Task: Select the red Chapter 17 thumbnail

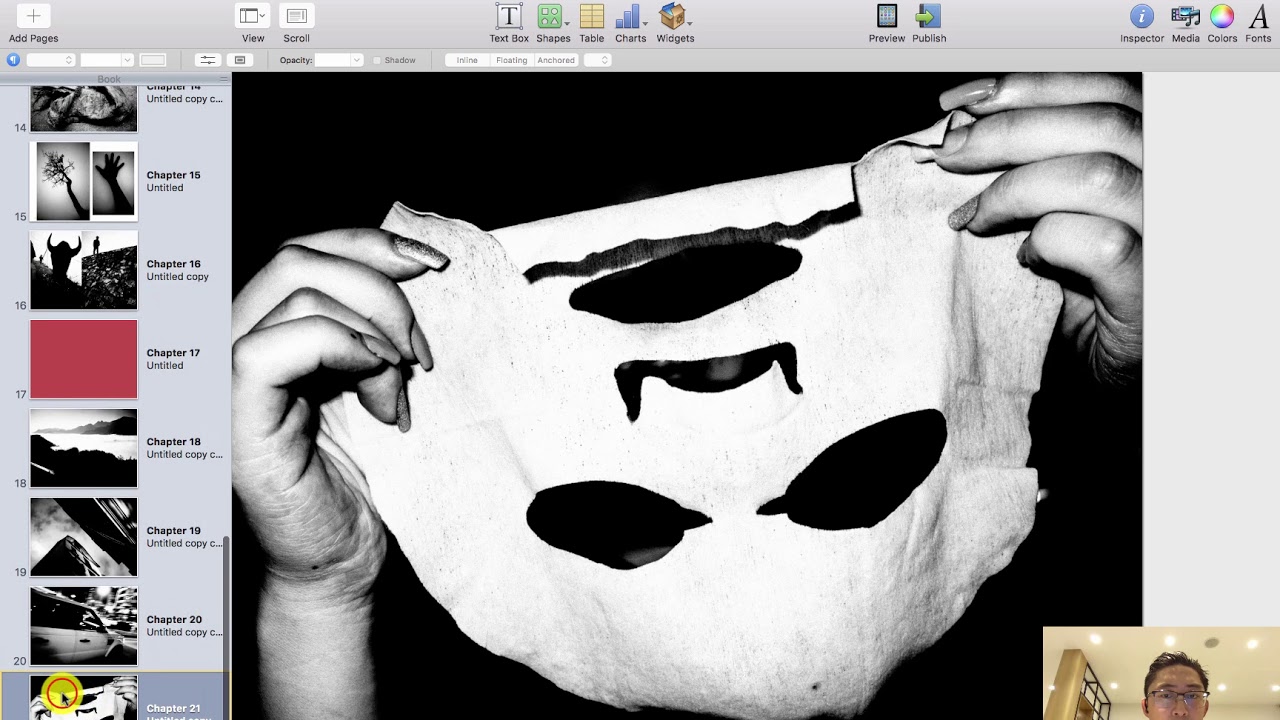Action: (83, 359)
